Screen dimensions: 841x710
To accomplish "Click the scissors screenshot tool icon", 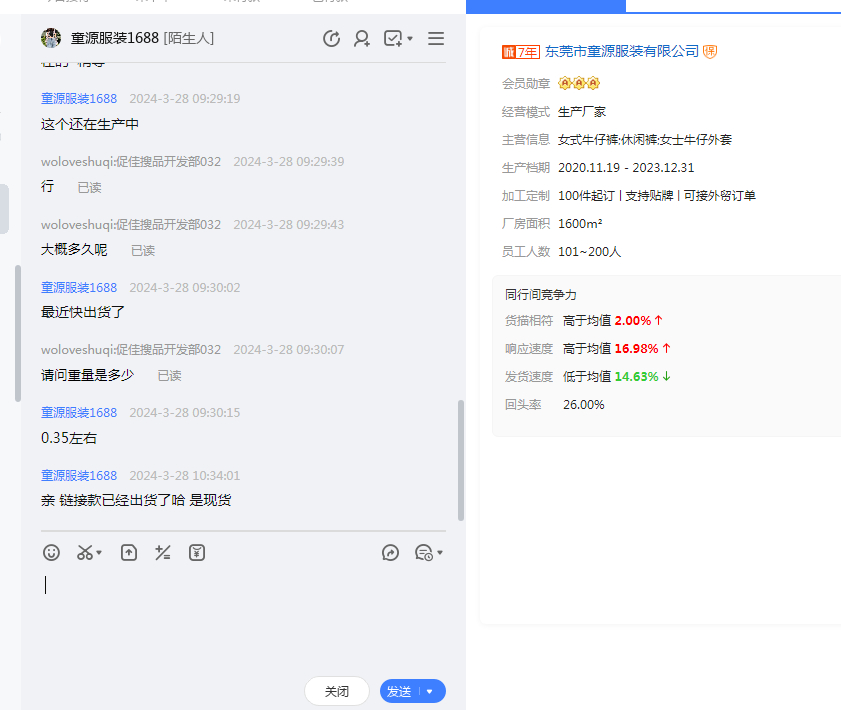I will (x=85, y=552).
